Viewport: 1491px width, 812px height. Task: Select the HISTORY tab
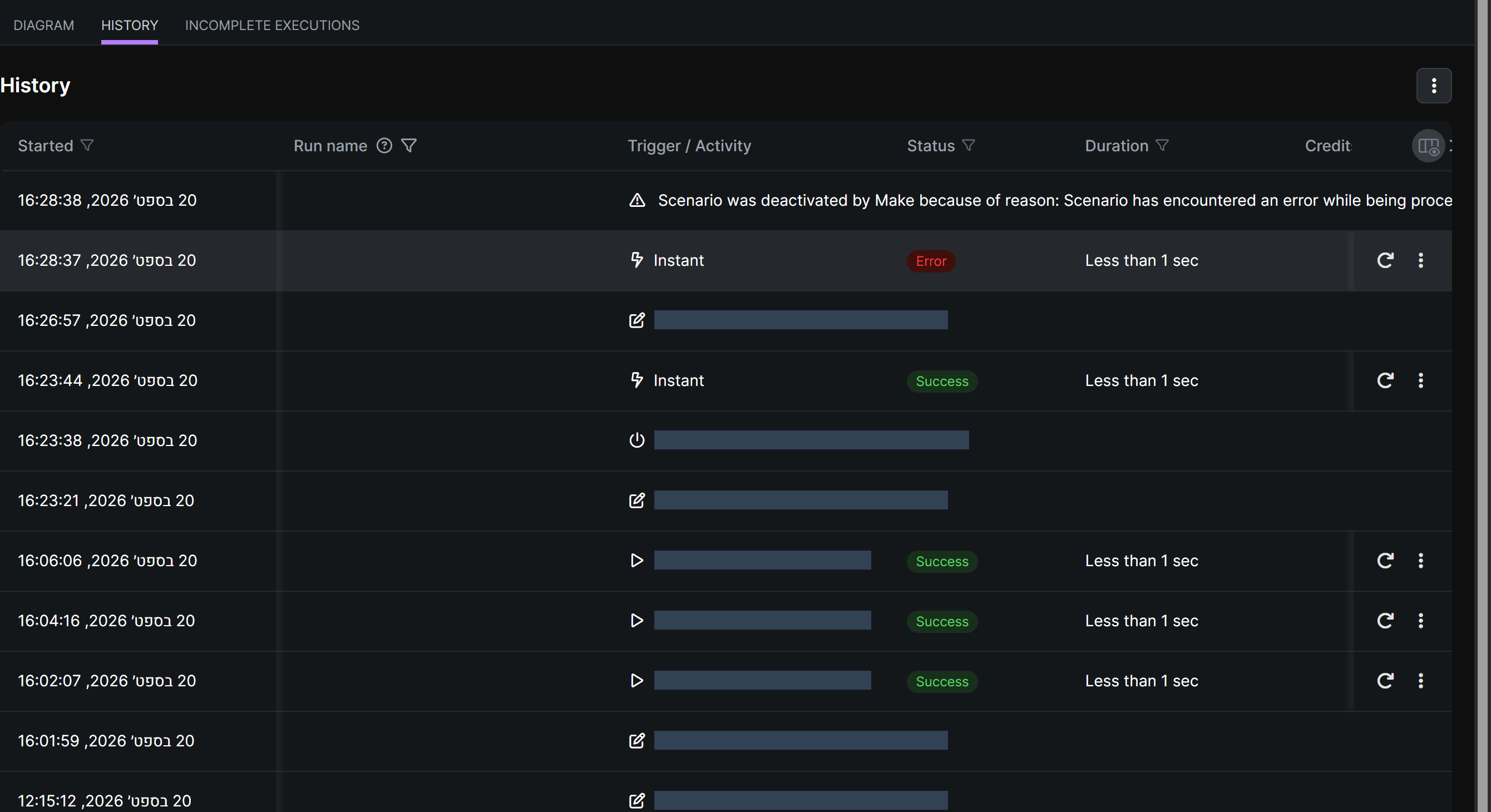click(130, 25)
